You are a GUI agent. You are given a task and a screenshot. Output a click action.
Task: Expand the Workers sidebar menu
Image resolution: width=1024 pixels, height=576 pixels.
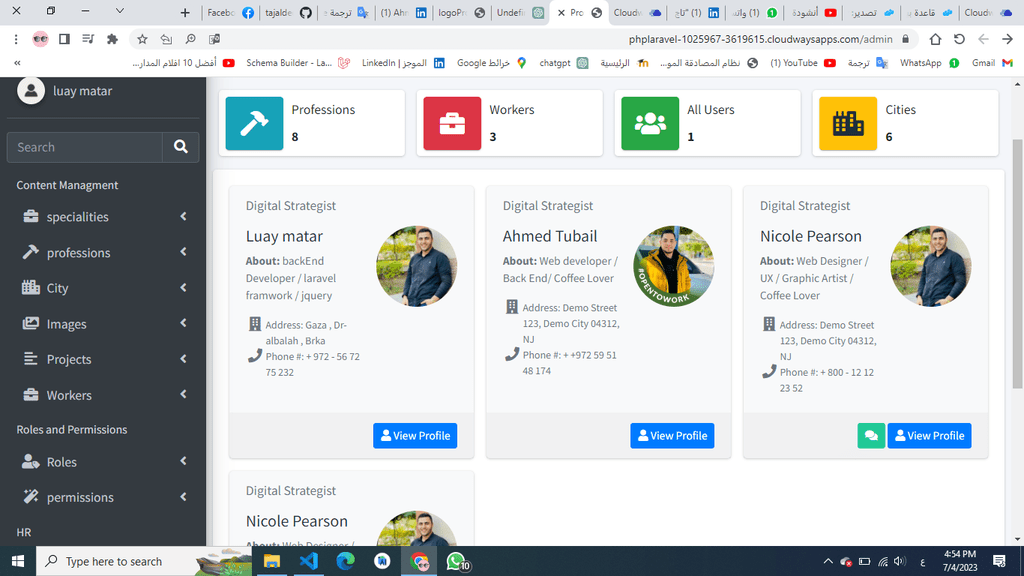point(103,395)
